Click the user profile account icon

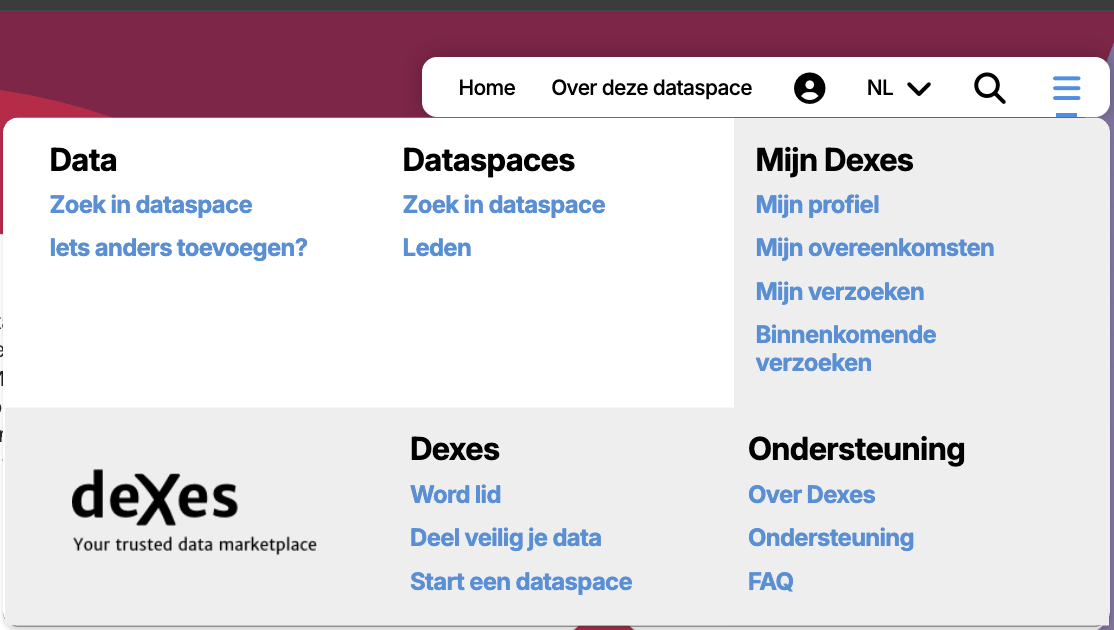click(809, 88)
